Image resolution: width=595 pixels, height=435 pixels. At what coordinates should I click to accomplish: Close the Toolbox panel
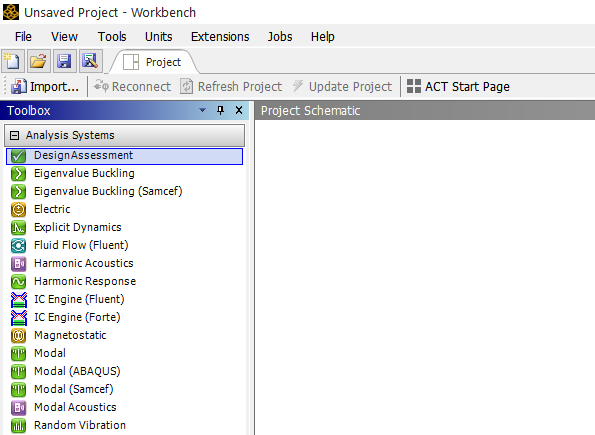(239, 110)
